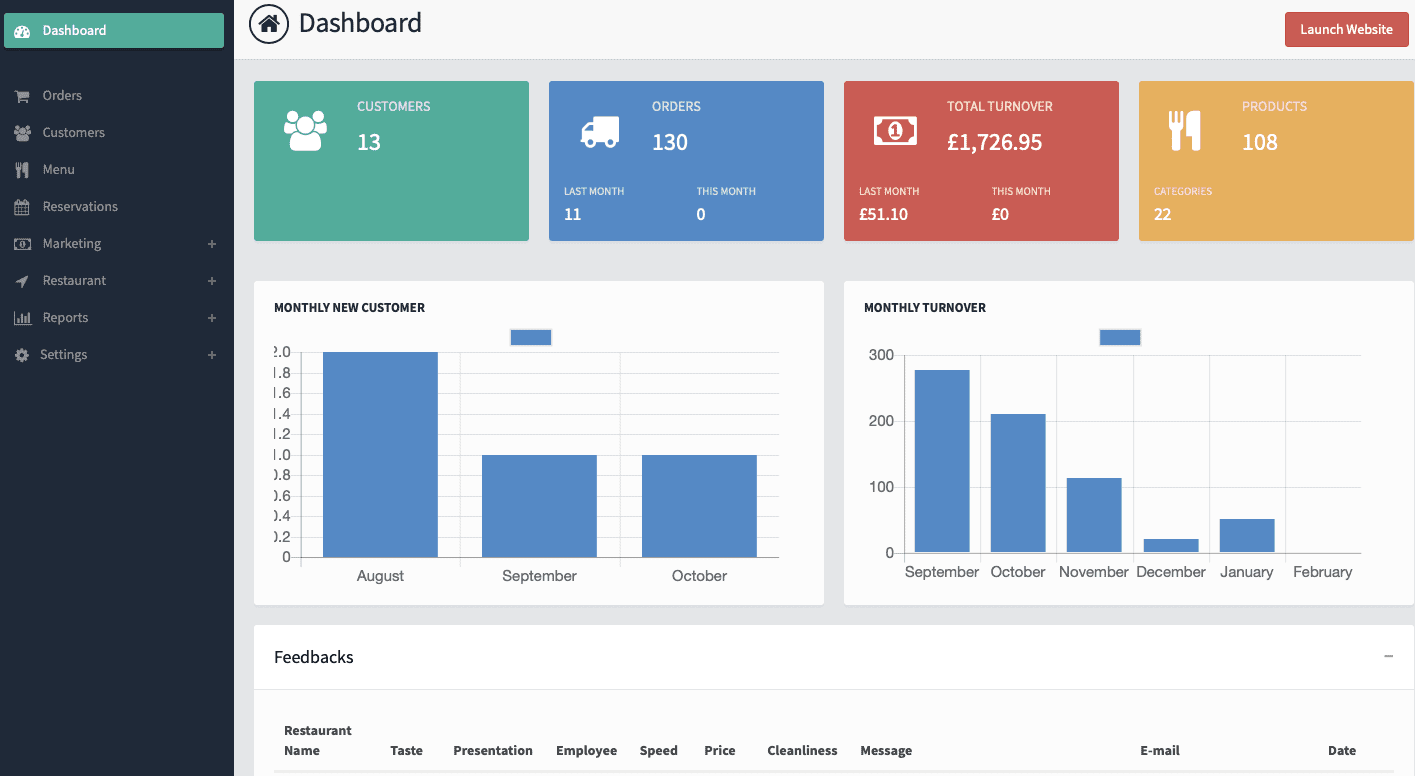Open the Menu cutlery icon in sidebar
This screenshot has width=1415, height=776.
click(22, 169)
